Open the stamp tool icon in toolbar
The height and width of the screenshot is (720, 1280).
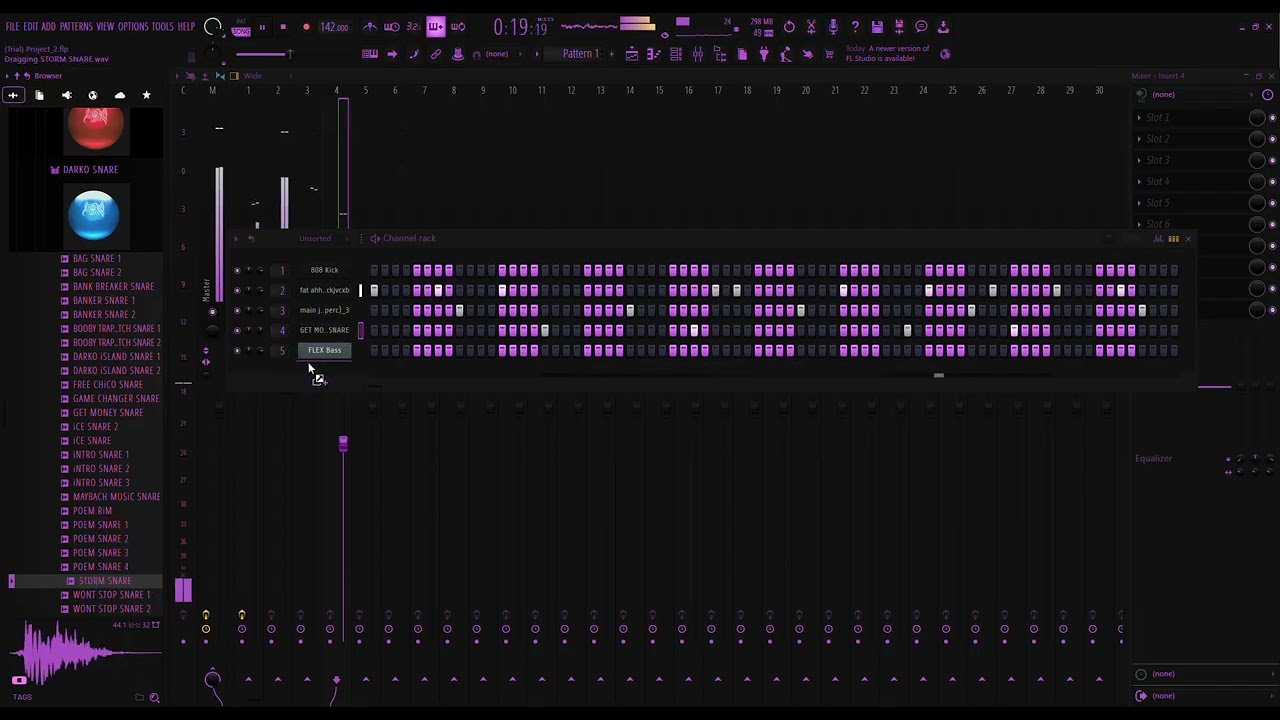(x=458, y=54)
